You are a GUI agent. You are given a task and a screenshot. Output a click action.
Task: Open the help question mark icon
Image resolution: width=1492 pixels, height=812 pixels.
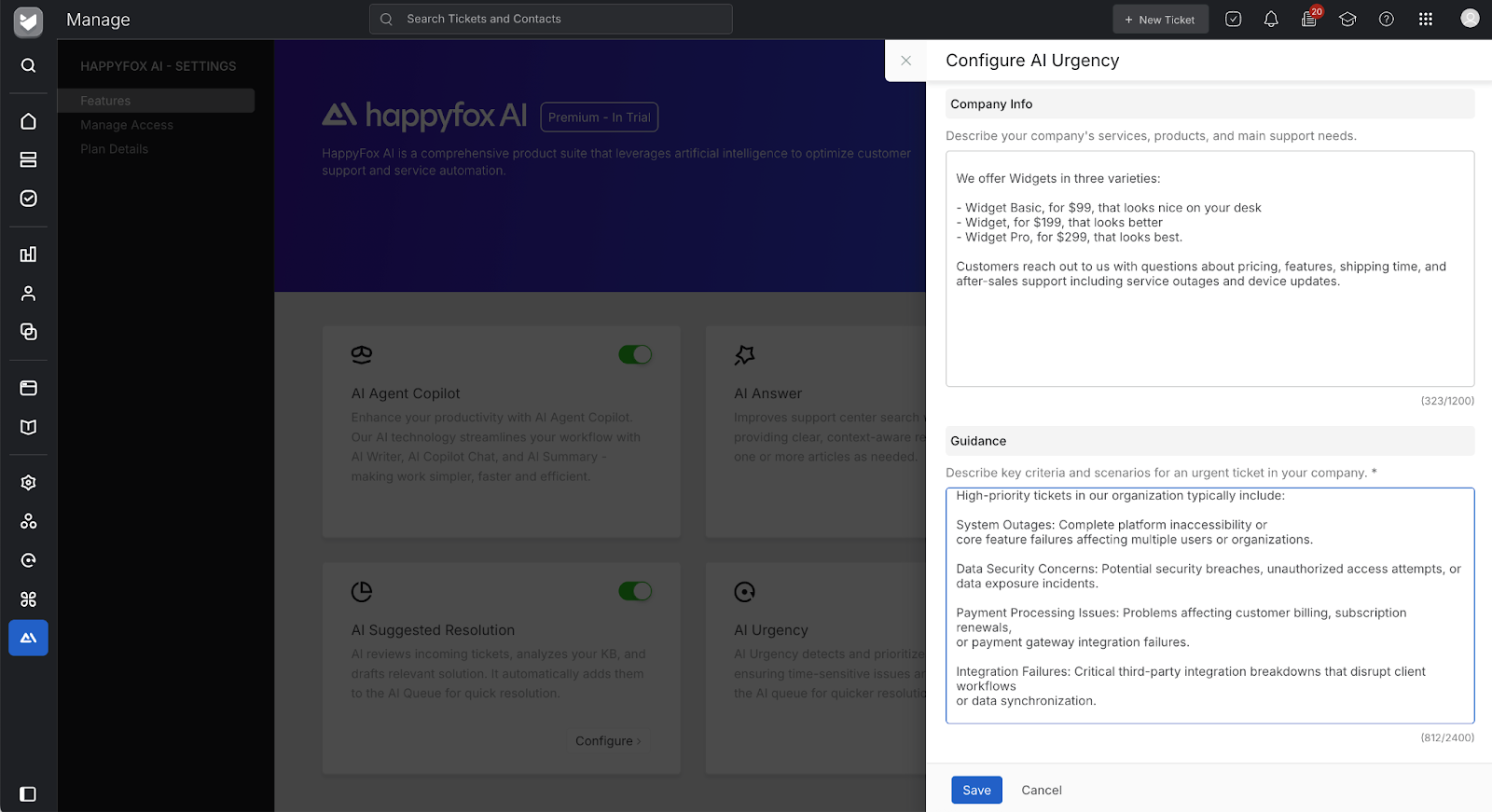click(1387, 20)
